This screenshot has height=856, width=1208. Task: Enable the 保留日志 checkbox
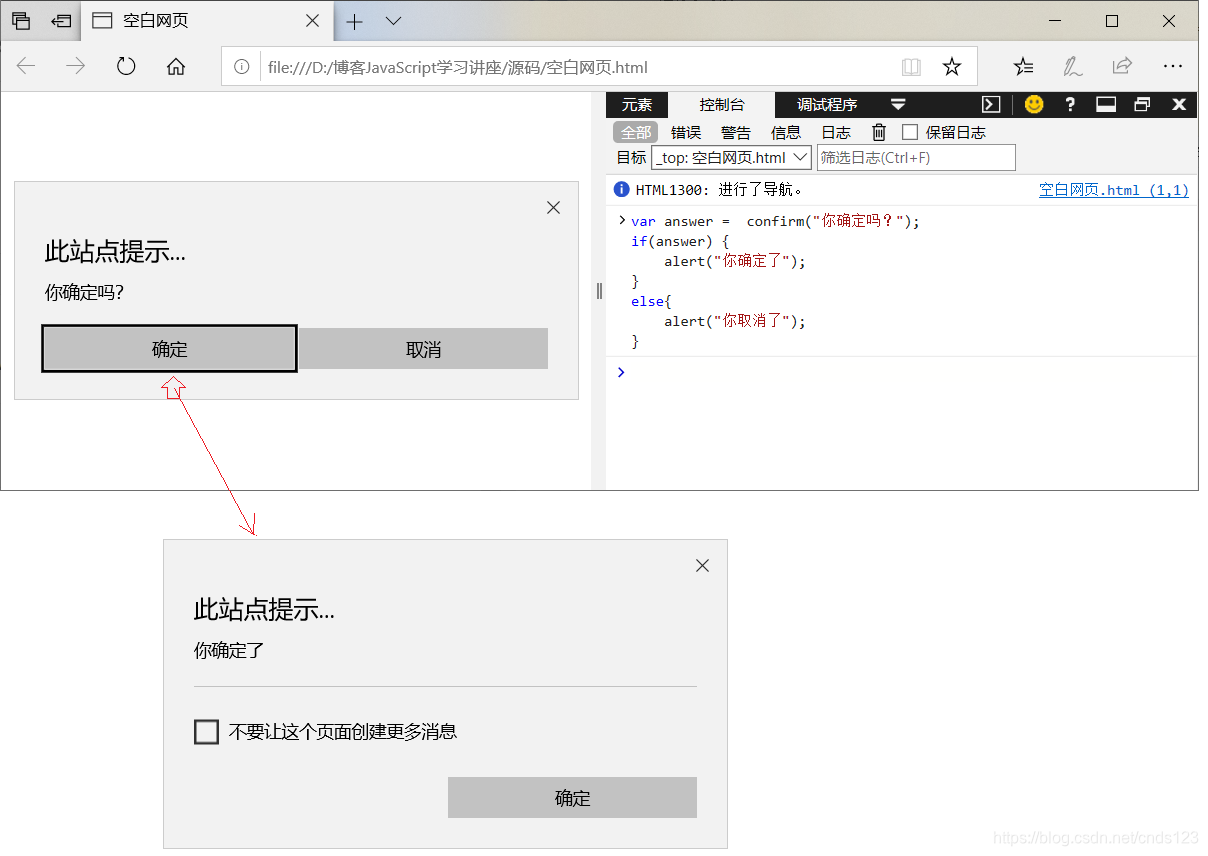coord(911,131)
